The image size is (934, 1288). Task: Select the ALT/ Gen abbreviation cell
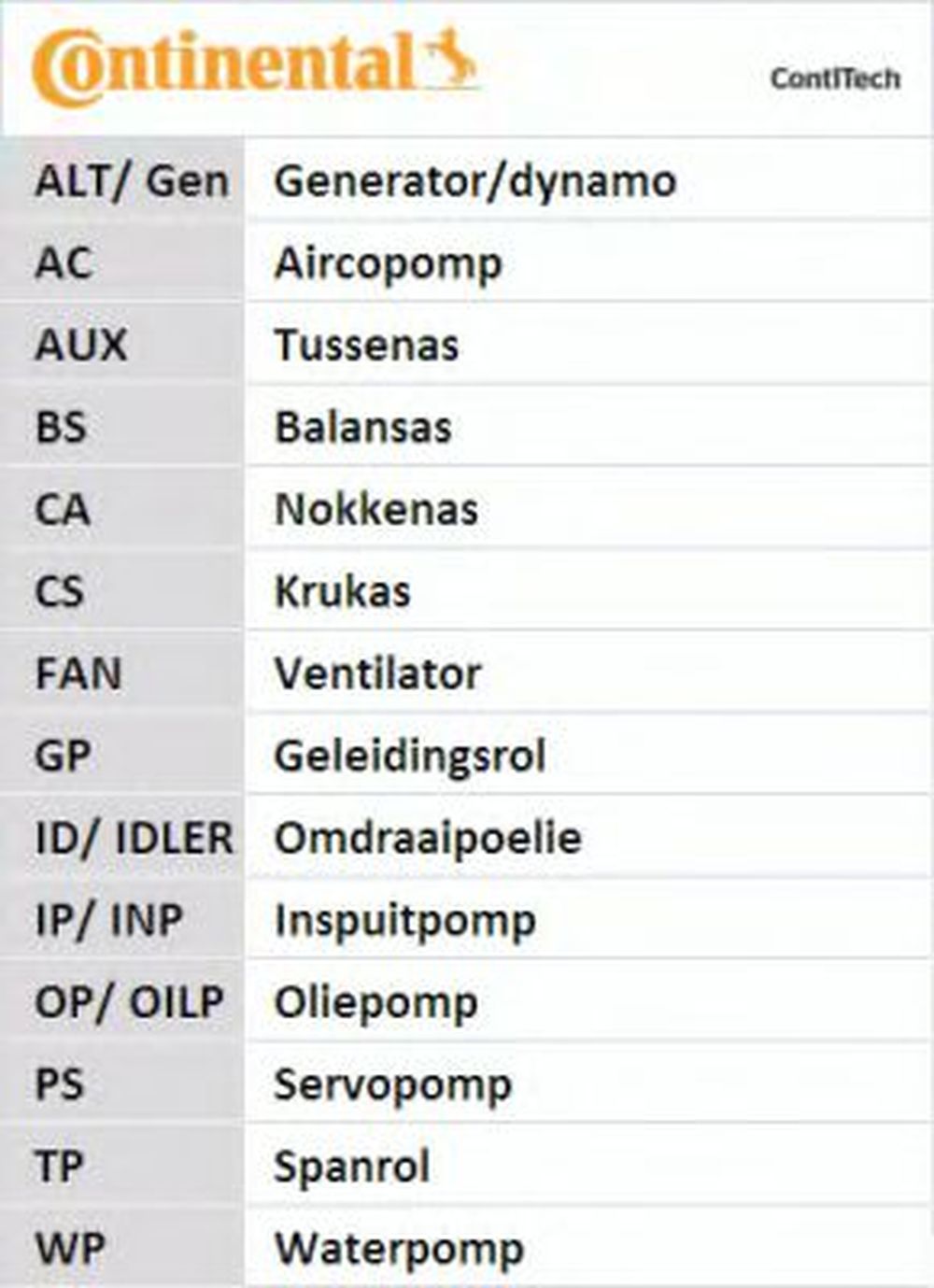click(x=132, y=181)
